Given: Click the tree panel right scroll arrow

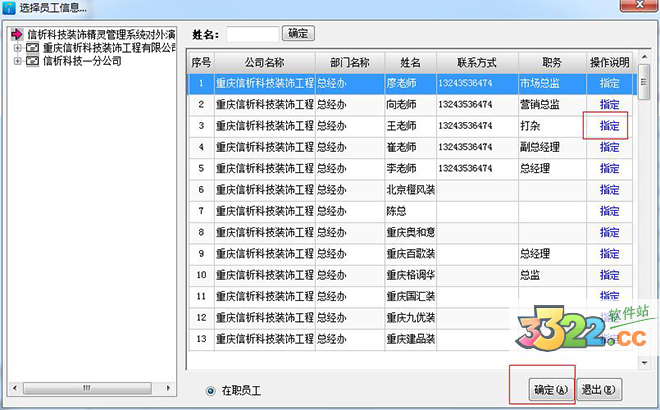Looking at the screenshot, I should (x=168, y=388).
